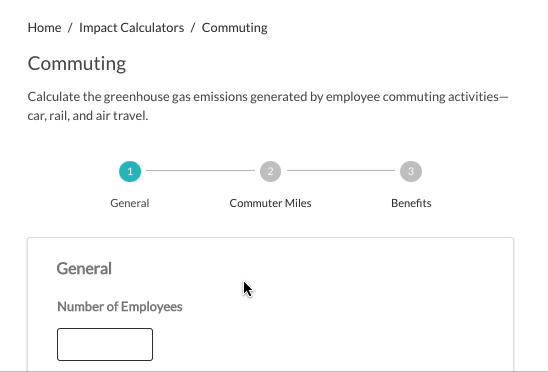Viewport: 548px width, 372px height.
Task: Select the General step label
Action: click(130, 203)
